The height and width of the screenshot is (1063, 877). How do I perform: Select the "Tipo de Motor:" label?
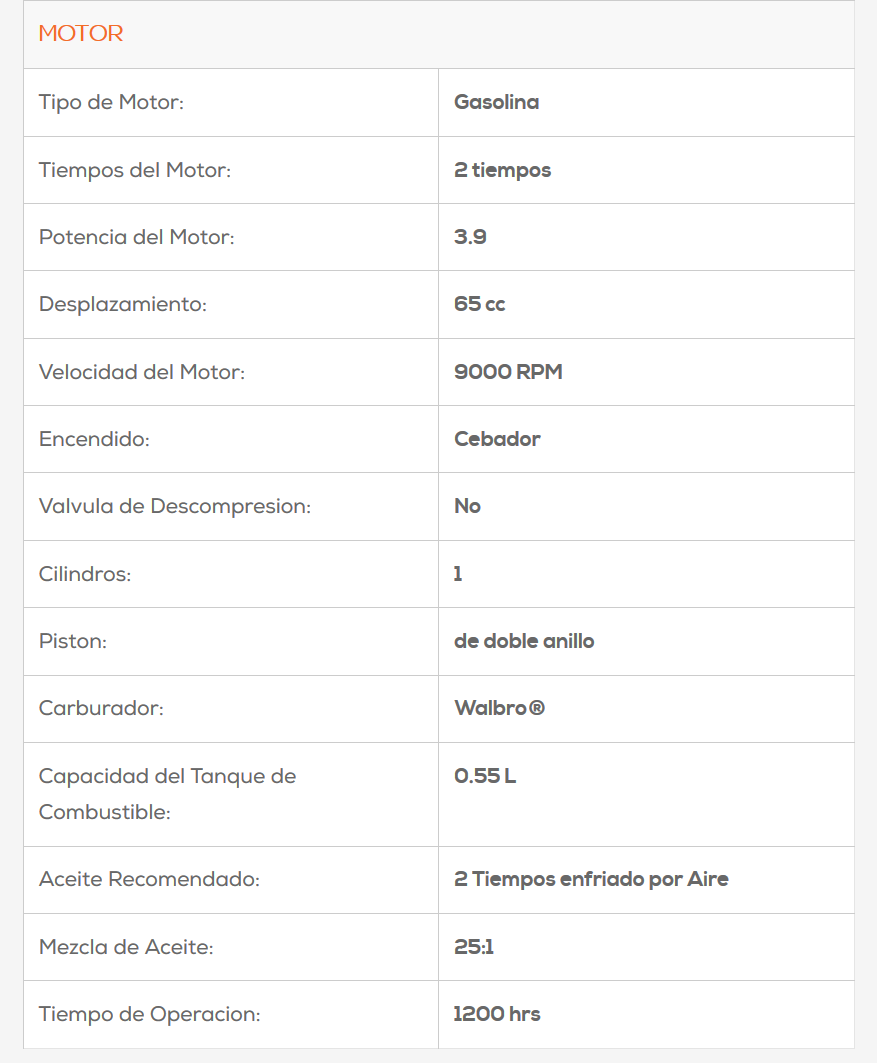(x=111, y=102)
